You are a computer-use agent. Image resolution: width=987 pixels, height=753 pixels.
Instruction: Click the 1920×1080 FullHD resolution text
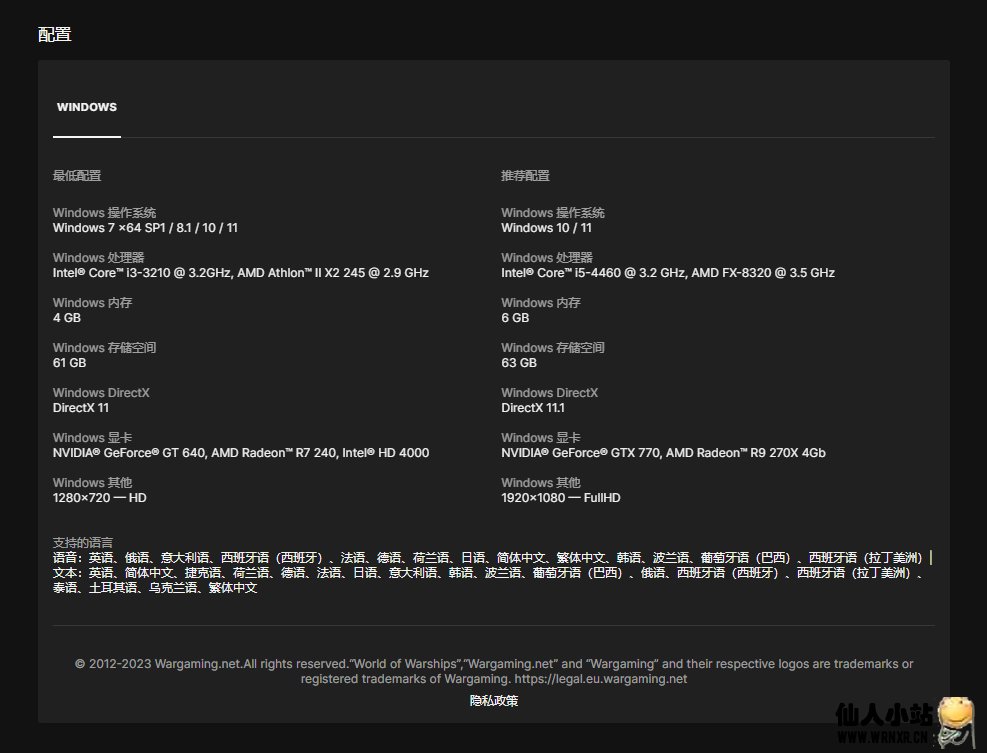tap(560, 498)
